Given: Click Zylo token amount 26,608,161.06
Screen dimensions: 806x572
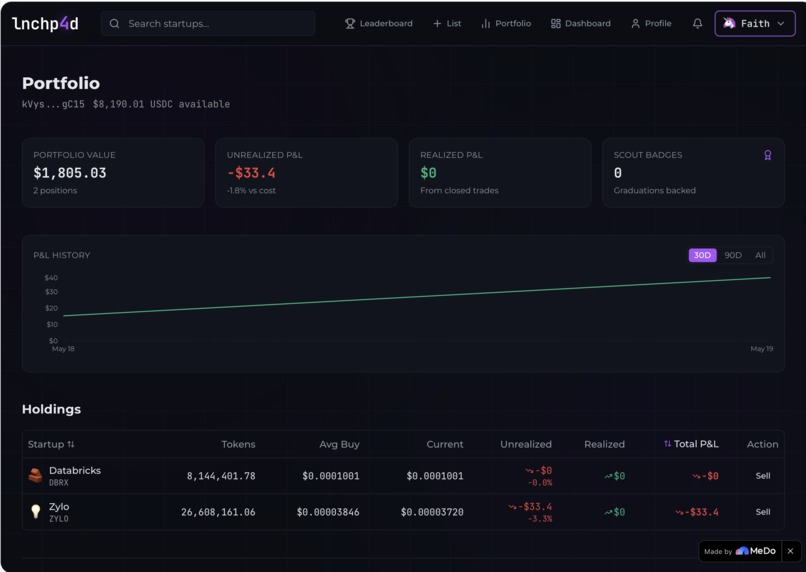Looking at the screenshot, I should [218, 512].
